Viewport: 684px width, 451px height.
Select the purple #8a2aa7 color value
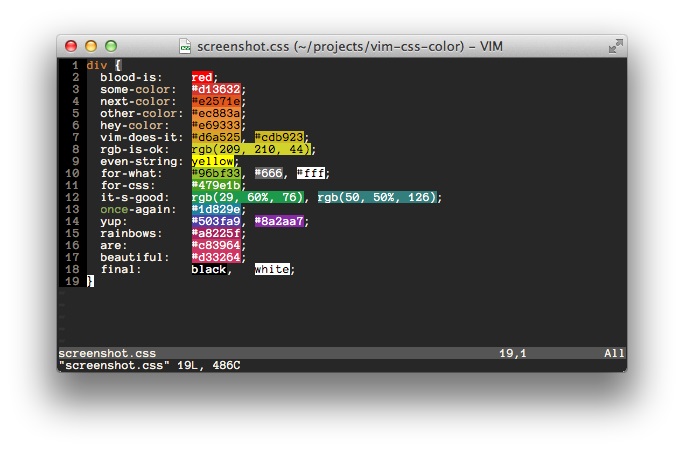[x=279, y=221]
